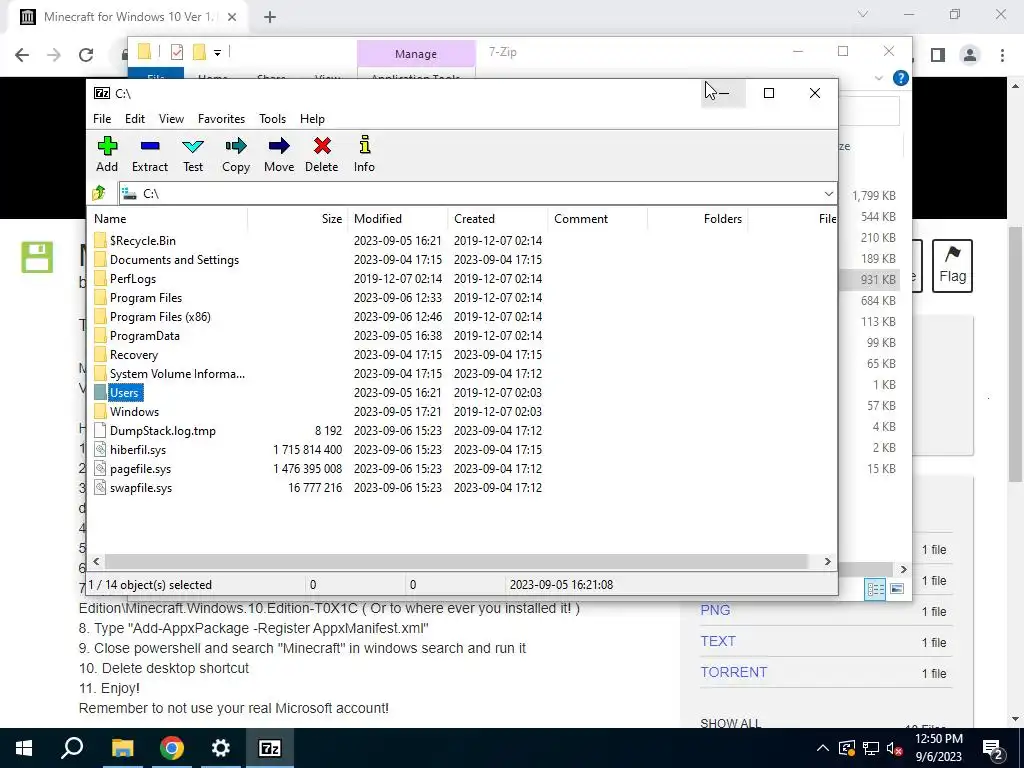Show hidden system tray icons chevron
The width and height of the screenshot is (1024, 768).
click(x=823, y=748)
